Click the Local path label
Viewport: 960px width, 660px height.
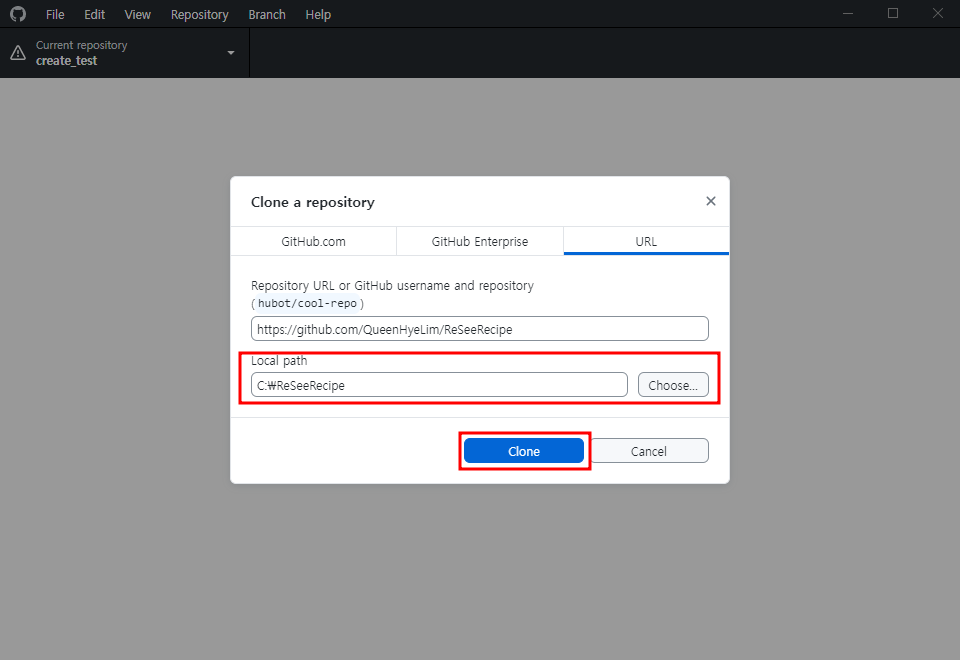point(279,361)
